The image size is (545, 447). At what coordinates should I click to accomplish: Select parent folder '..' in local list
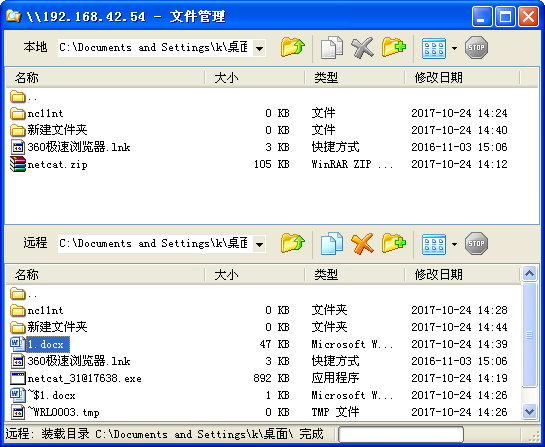point(24,97)
